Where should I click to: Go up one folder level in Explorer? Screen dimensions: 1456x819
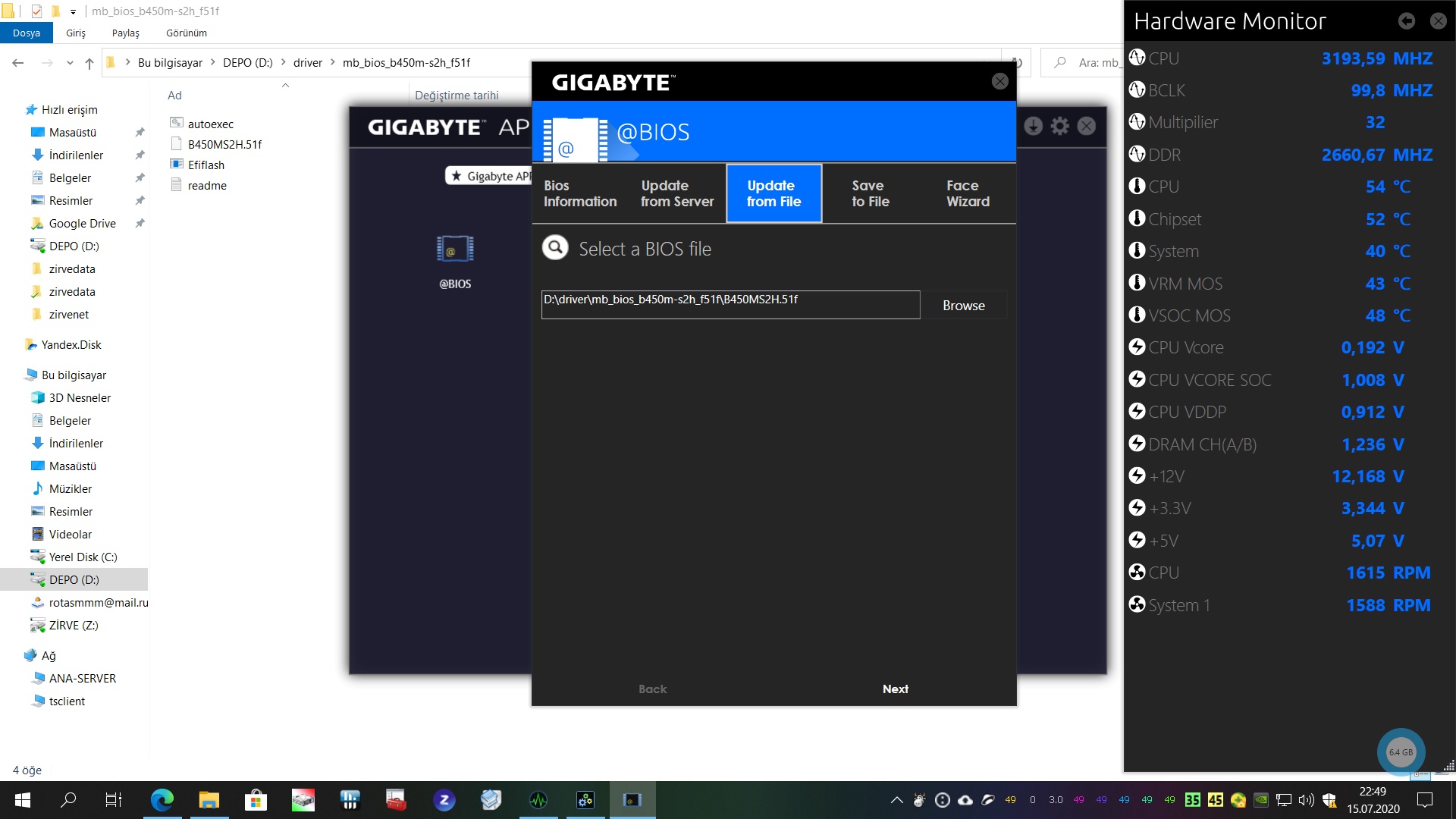point(89,63)
